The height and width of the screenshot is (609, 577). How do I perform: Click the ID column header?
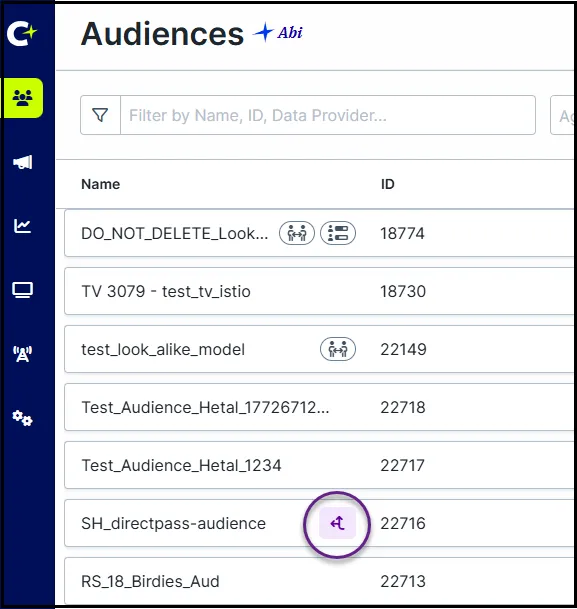[388, 184]
